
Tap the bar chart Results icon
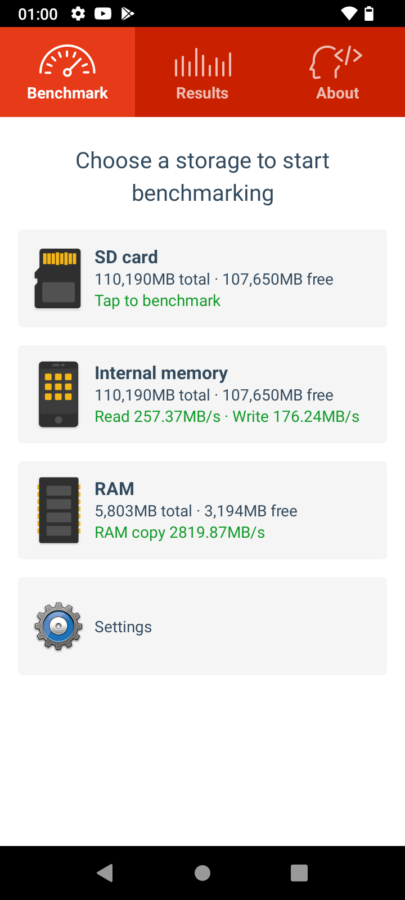[202, 63]
